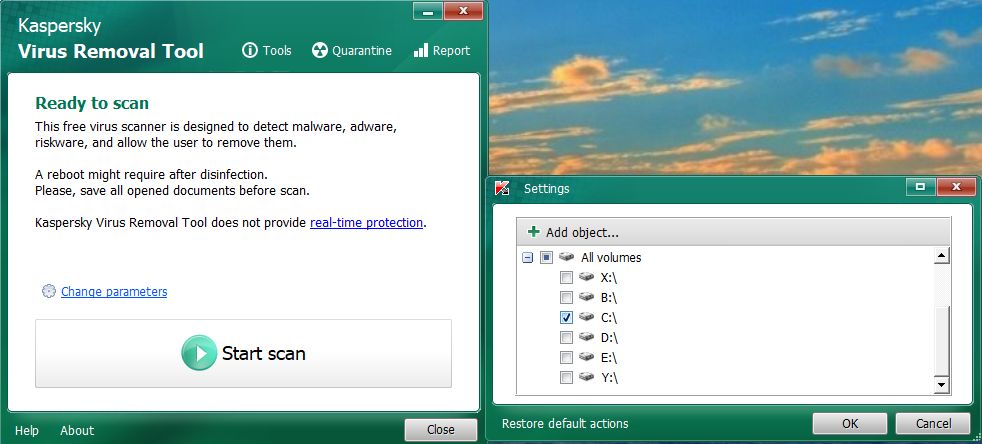Click Restore default actions
This screenshot has height=444, width=982.
565,424
